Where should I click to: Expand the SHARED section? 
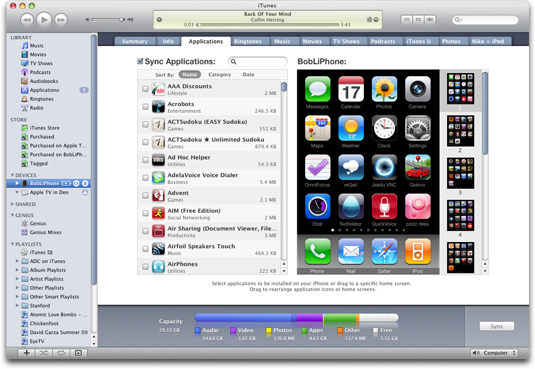click(12, 204)
